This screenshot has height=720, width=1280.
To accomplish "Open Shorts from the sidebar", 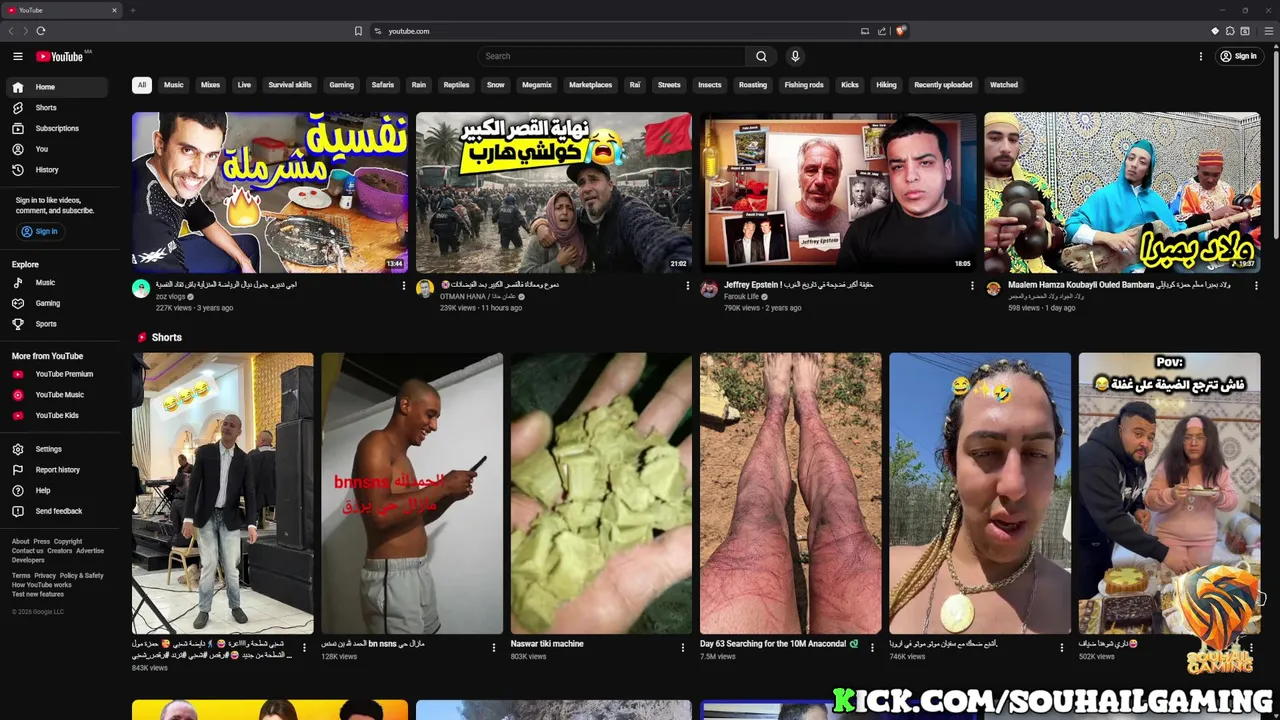I will pyautogui.click(x=56, y=108).
